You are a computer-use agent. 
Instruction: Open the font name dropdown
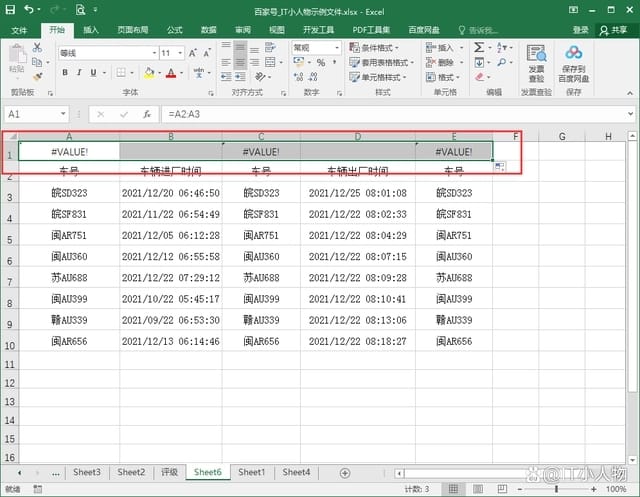coord(154,53)
